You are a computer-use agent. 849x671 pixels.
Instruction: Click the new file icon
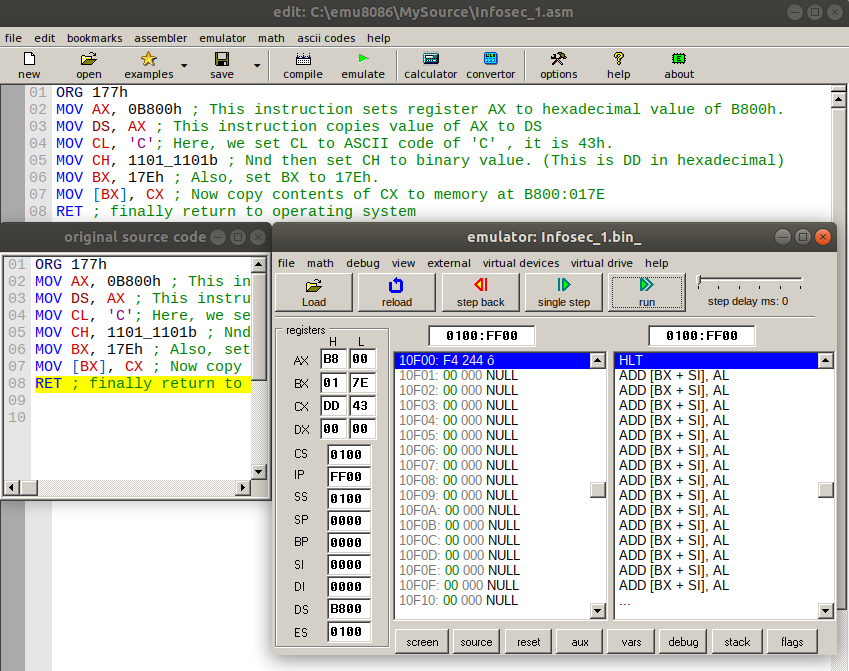29,65
